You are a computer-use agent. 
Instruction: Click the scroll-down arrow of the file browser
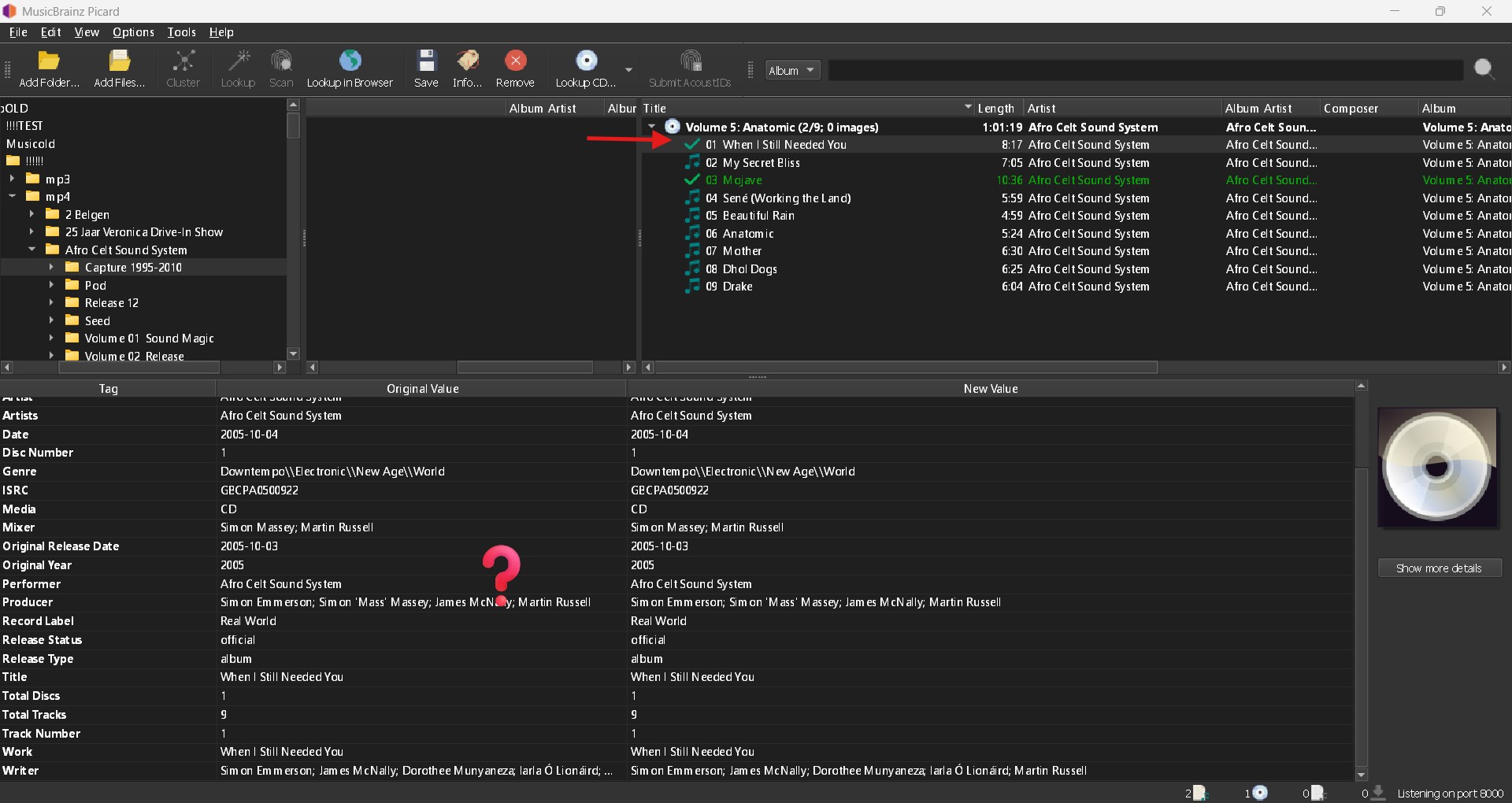pyautogui.click(x=293, y=354)
